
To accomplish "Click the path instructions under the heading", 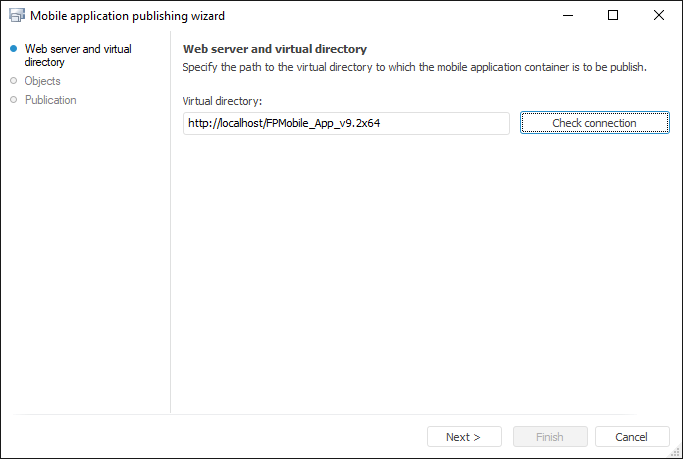I will 415,68.
